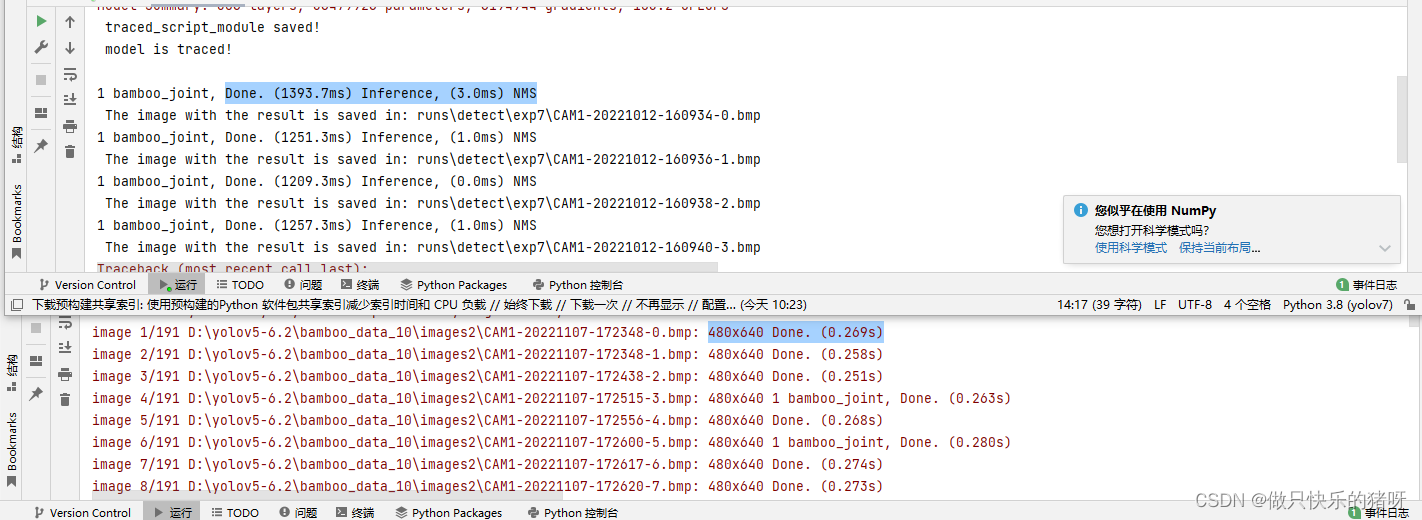This screenshot has height=520, width=1422.
Task: Click caret position 14:17 status widget
Action: (1099, 305)
